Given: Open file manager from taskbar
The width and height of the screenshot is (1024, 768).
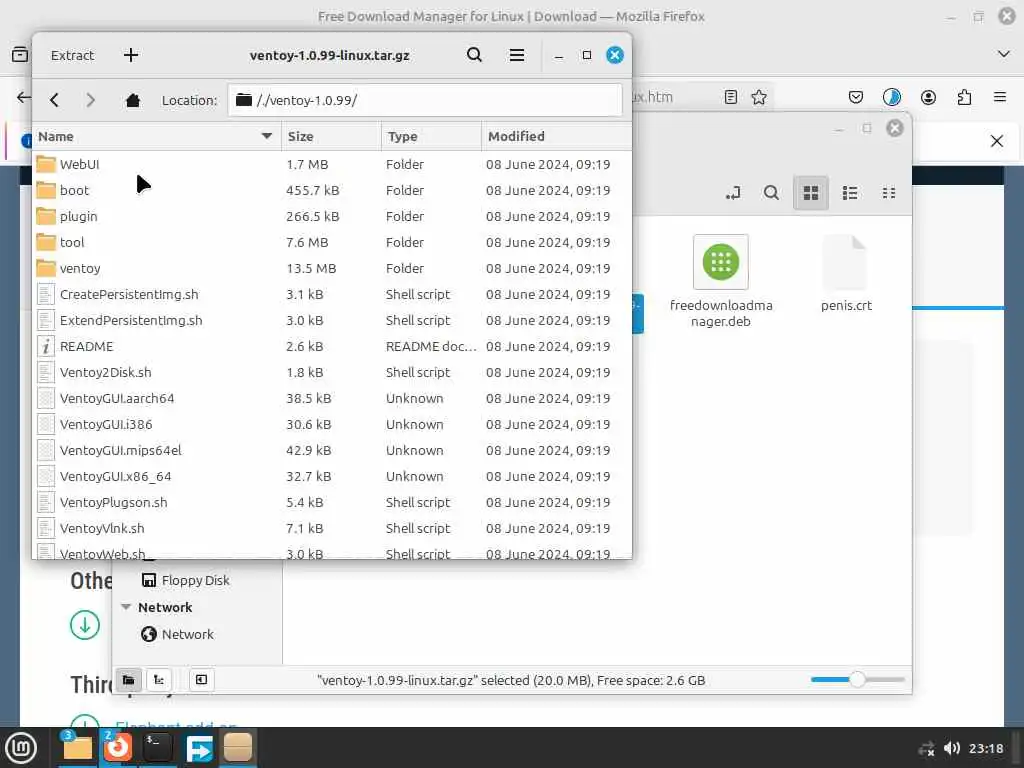Looking at the screenshot, I should pyautogui.click(x=77, y=747).
